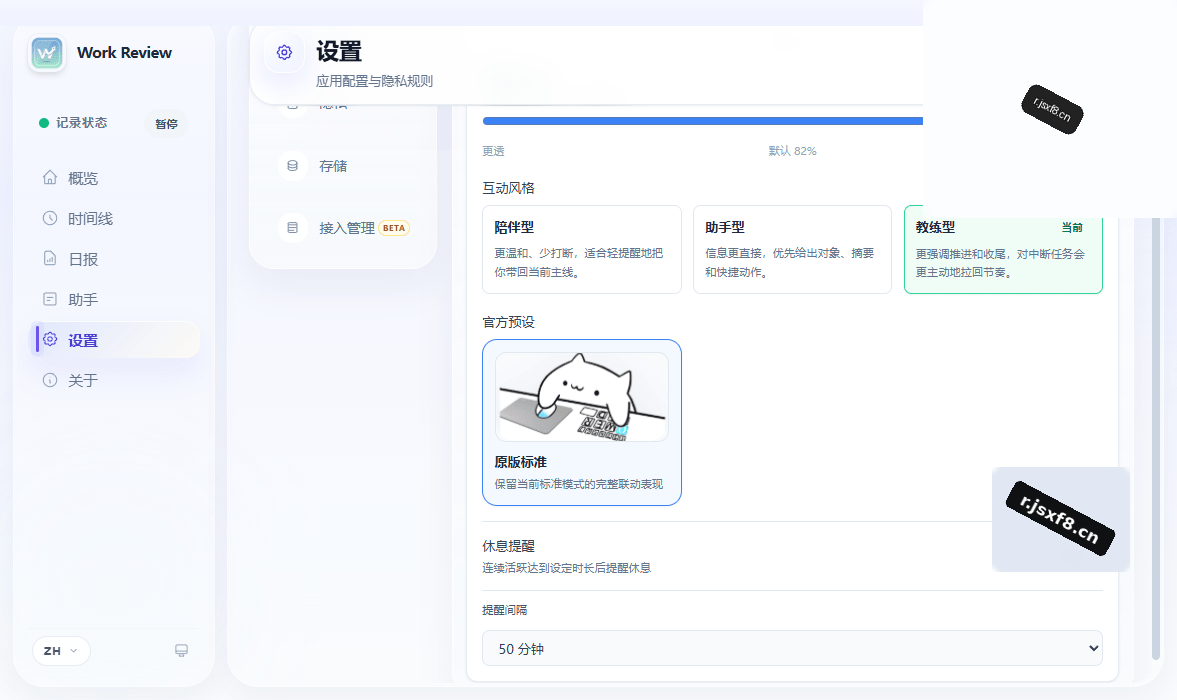Viewport: 1177px width, 700px height.
Task: Select the 助手型 interaction style
Action: point(792,249)
